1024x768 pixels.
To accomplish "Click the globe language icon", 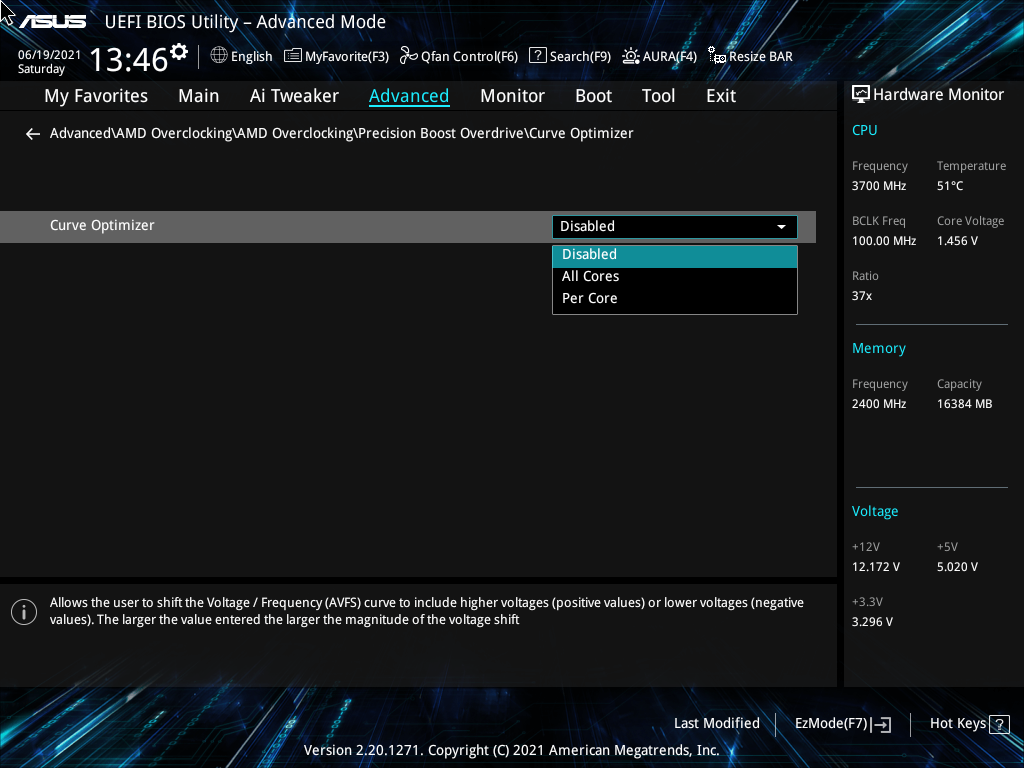I will pyautogui.click(x=219, y=56).
